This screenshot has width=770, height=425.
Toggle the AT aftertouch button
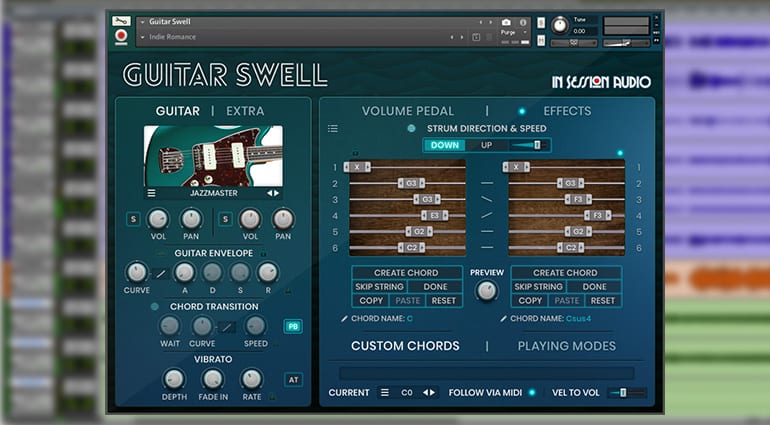click(293, 380)
